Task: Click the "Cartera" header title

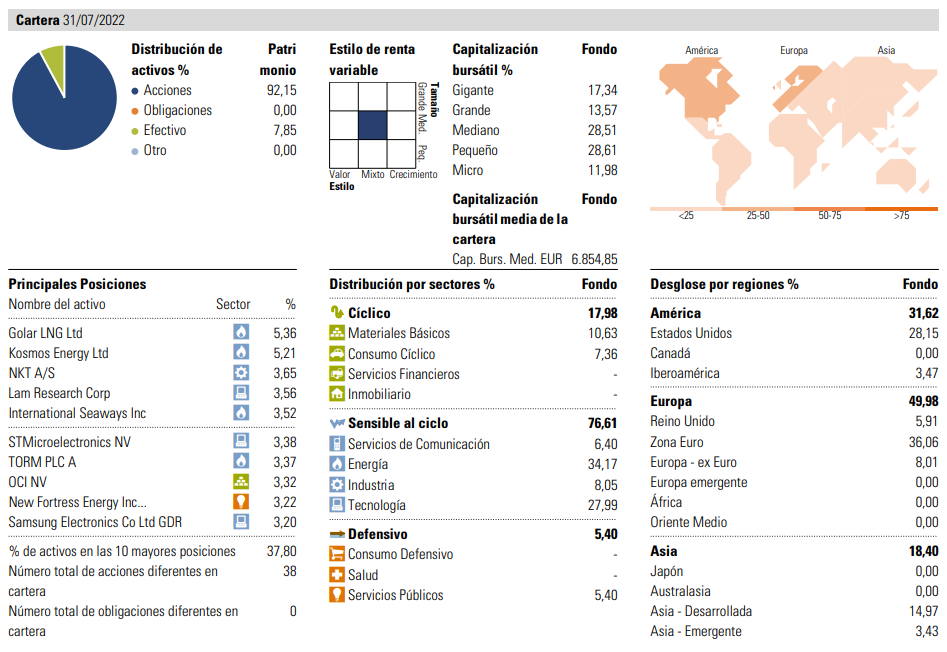Action: click(x=37, y=20)
